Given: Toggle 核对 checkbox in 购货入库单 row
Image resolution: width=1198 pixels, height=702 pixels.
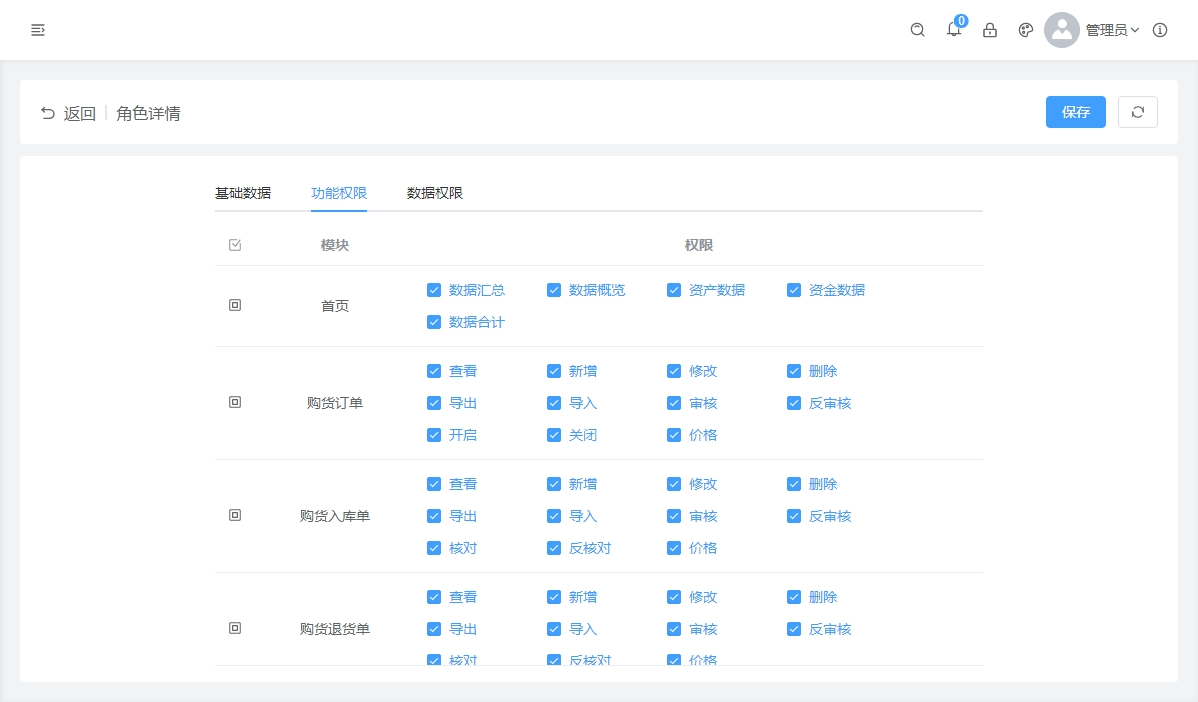Looking at the screenshot, I should tap(434, 548).
